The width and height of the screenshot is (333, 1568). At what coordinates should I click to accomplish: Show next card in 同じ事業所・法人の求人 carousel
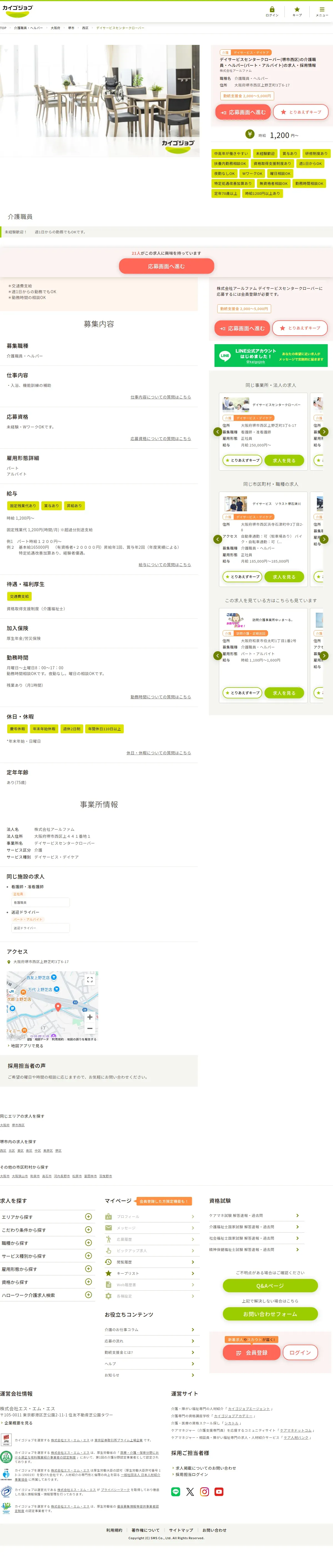(x=324, y=431)
